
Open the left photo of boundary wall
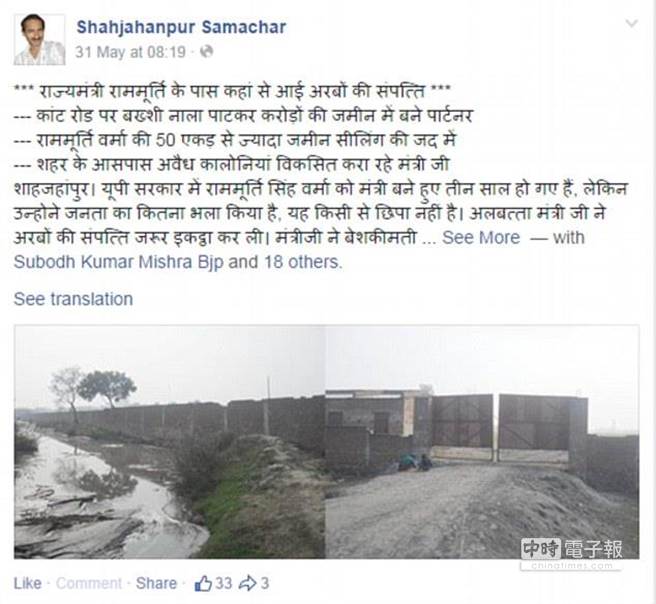169,442
